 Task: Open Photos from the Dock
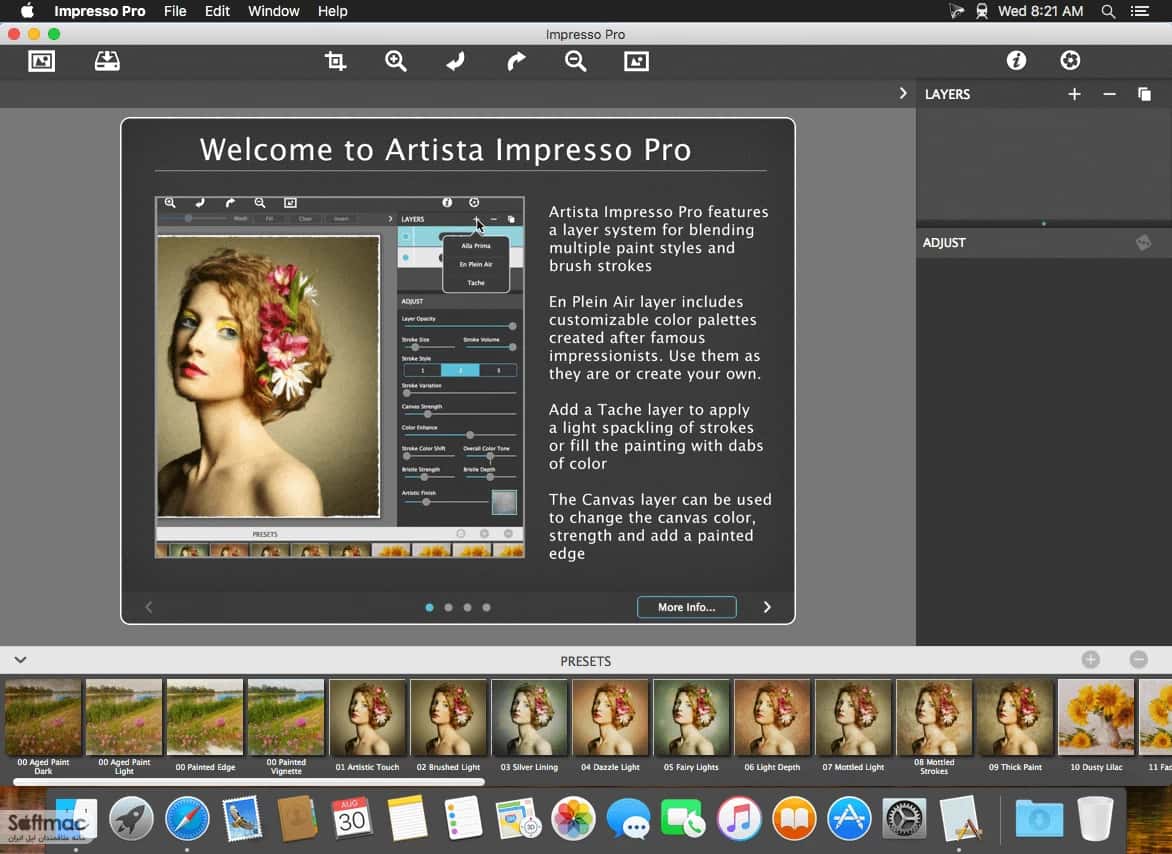click(x=573, y=819)
